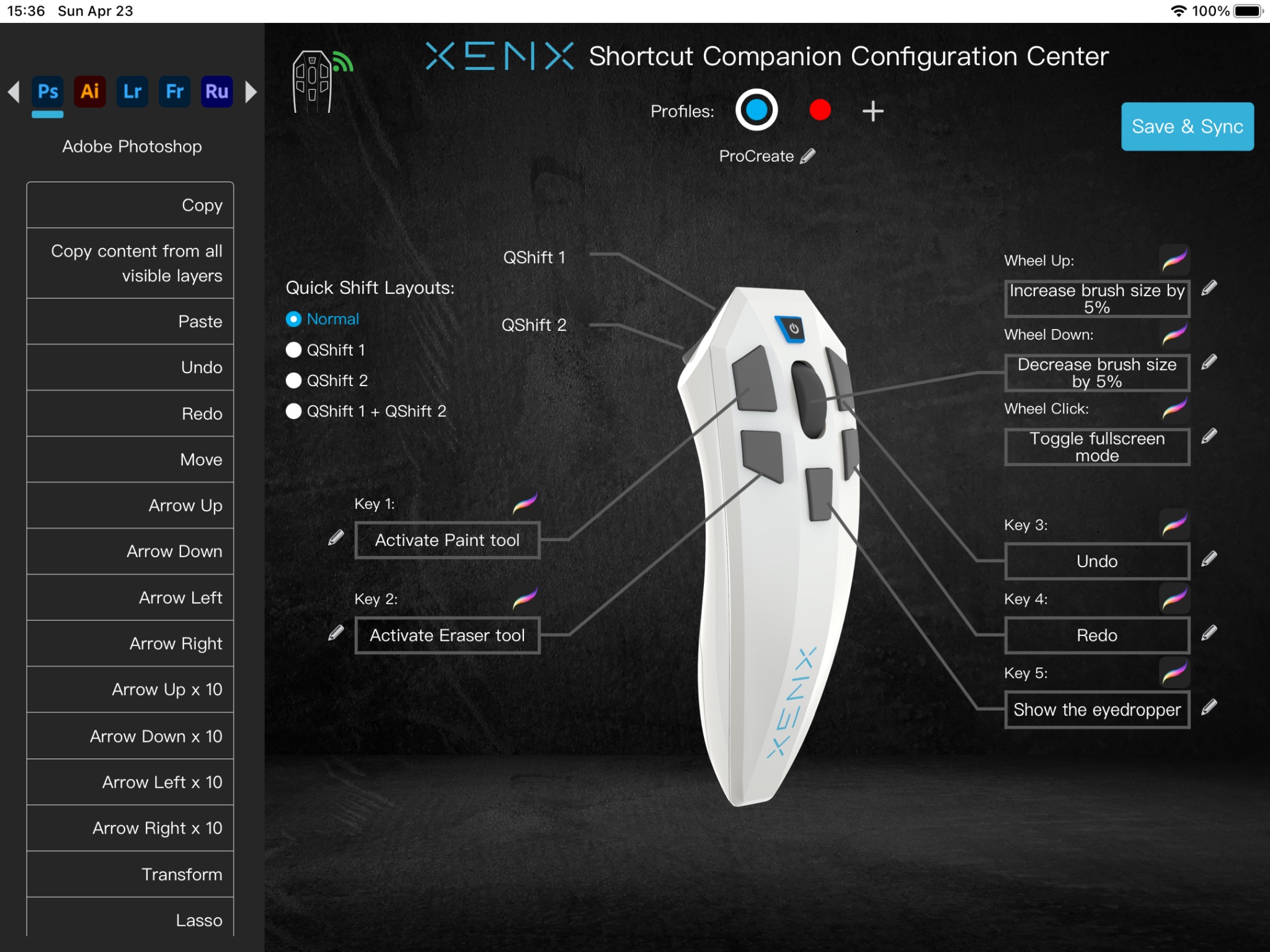
Task: Click Save & Sync button
Action: pyautogui.click(x=1188, y=126)
